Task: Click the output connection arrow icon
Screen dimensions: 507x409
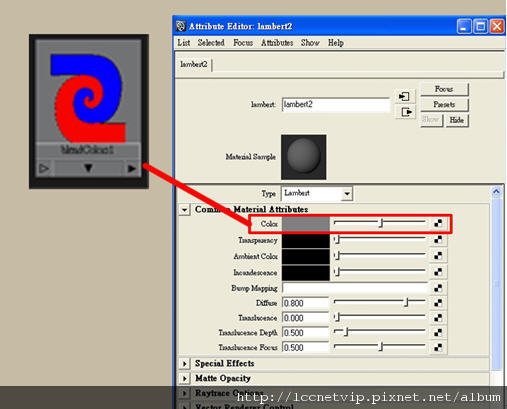Action: pyautogui.click(x=405, y=112)
